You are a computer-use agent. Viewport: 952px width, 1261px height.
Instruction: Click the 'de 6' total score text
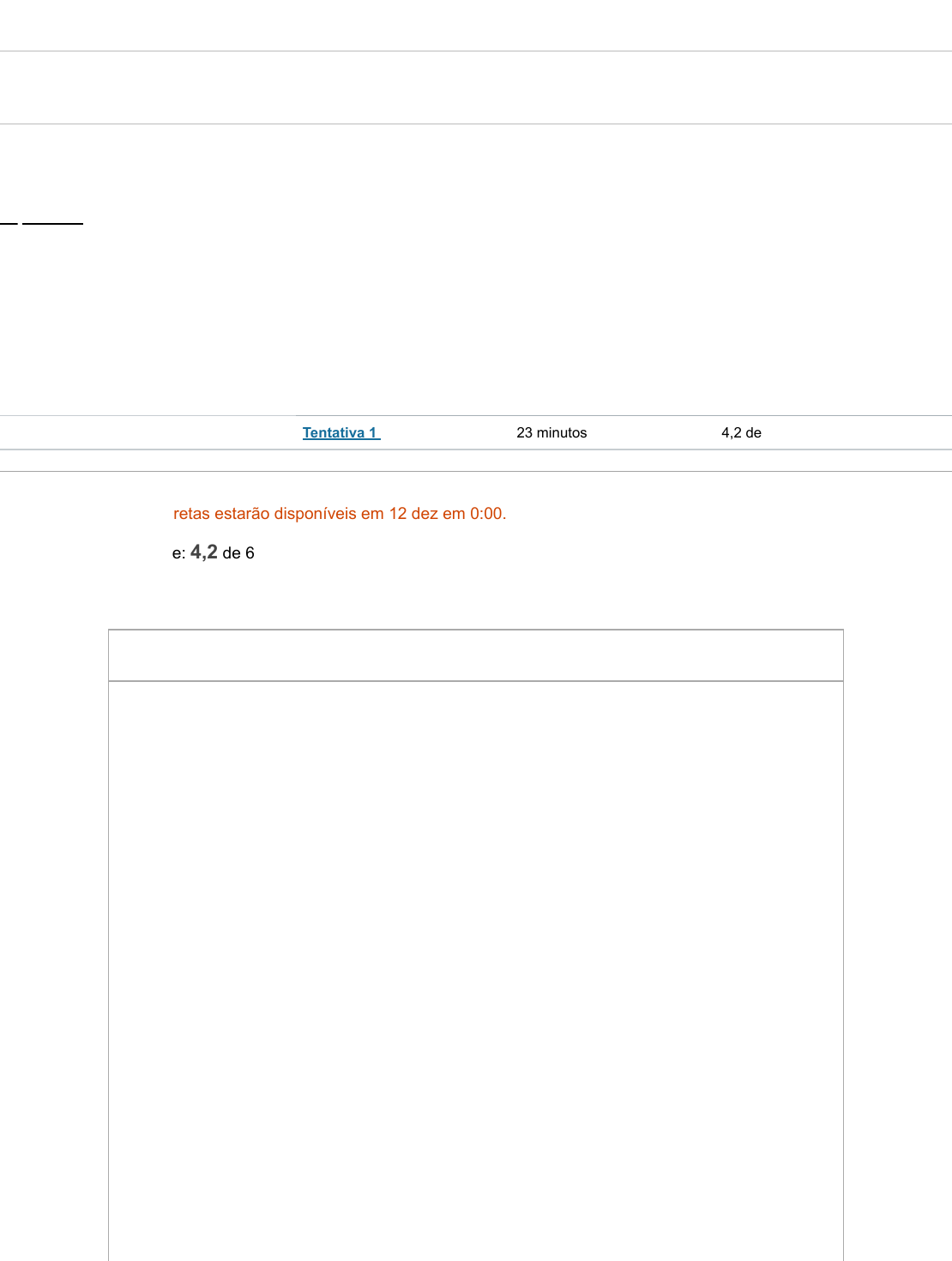coord(238,553)
